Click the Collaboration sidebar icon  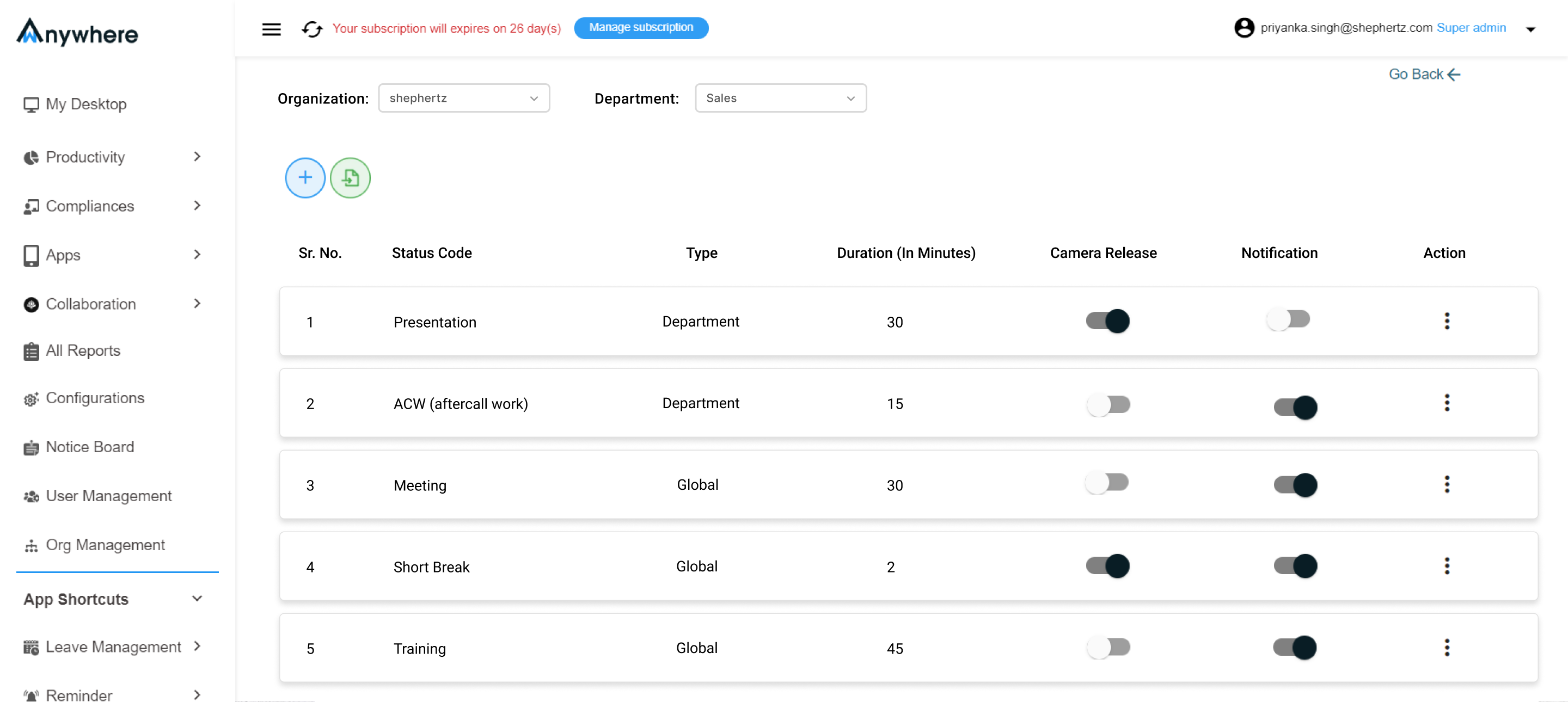click(31, 304)
